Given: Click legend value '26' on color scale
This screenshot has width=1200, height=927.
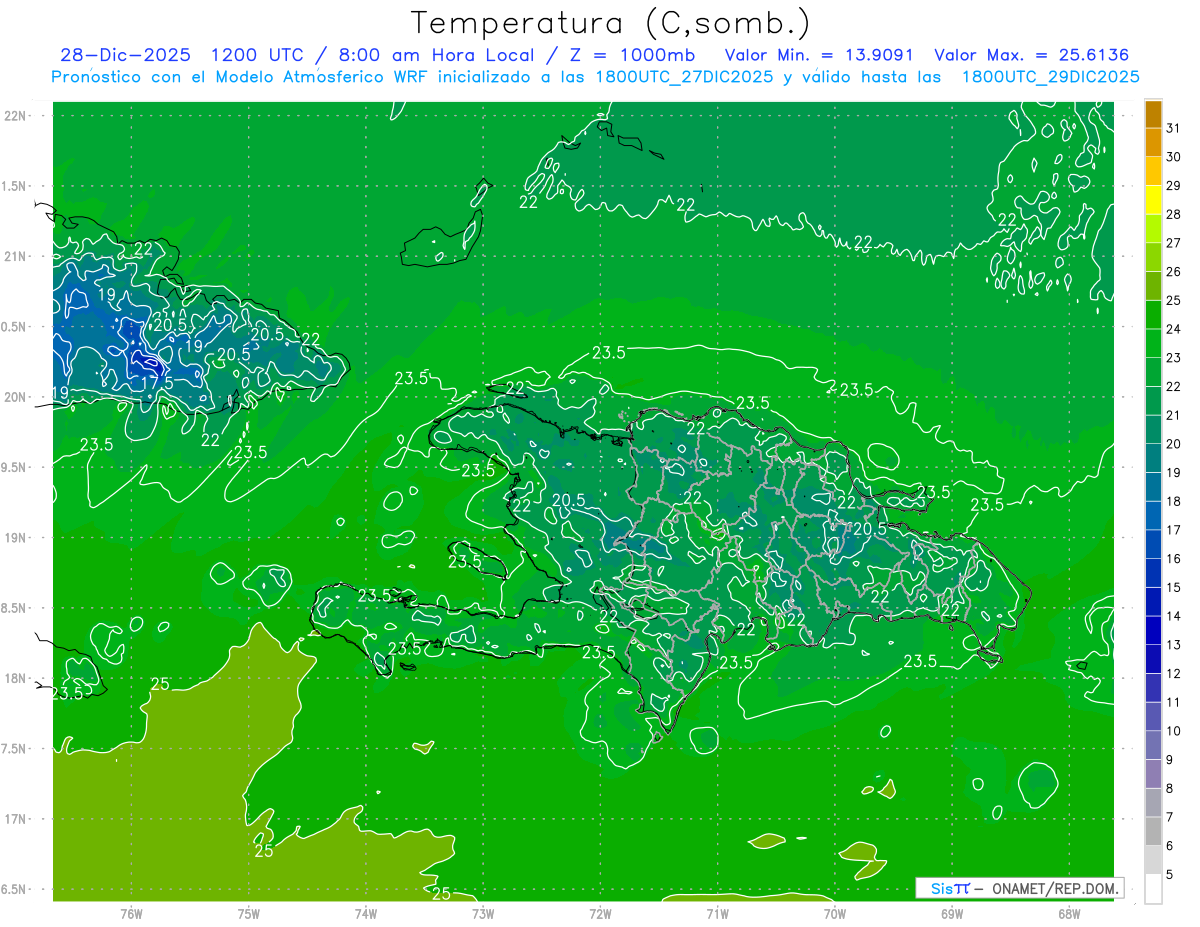Looking at the screenshot, I should [x=1173, y=272].
